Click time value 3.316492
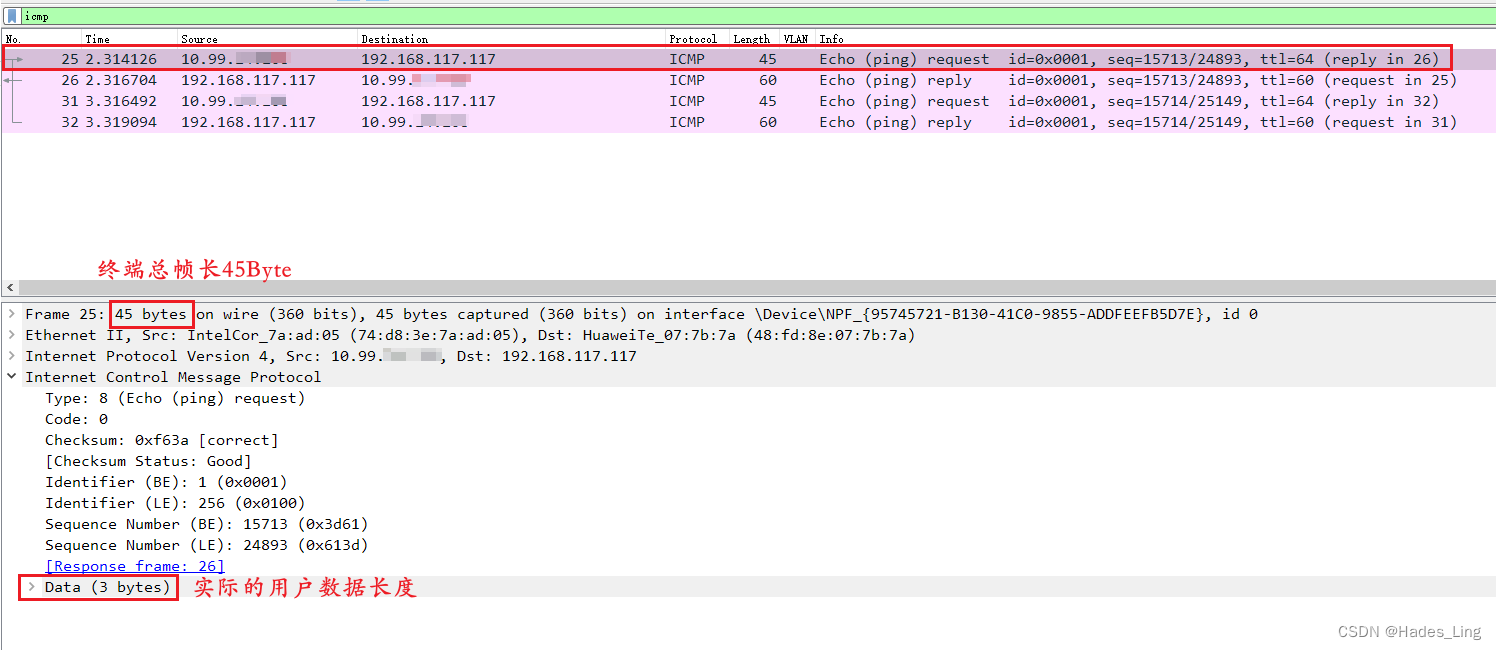Image resolution: width=1496 pixels, height=650 pixels. coord(121,101)
